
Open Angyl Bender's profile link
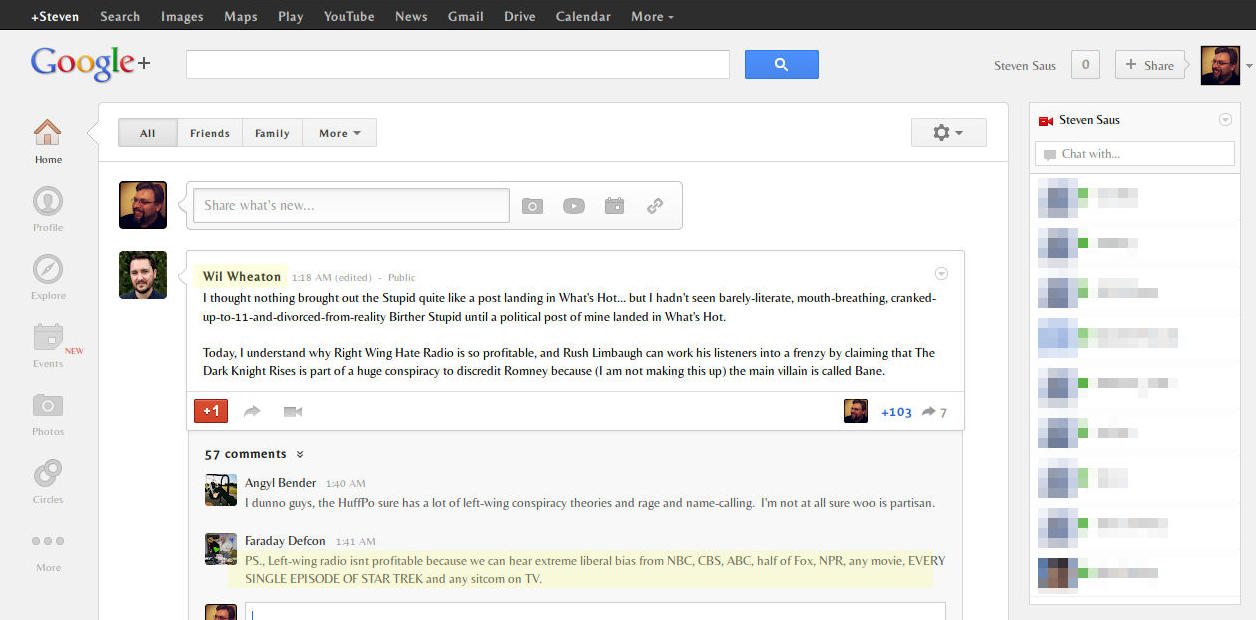pyautogui.click(x=281, y=483)
